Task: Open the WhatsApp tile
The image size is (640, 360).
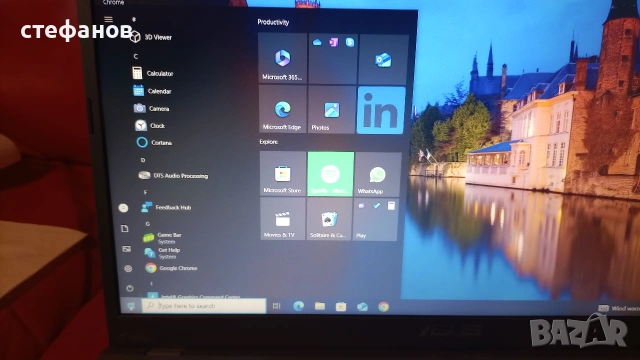Action: pos(378,174)
